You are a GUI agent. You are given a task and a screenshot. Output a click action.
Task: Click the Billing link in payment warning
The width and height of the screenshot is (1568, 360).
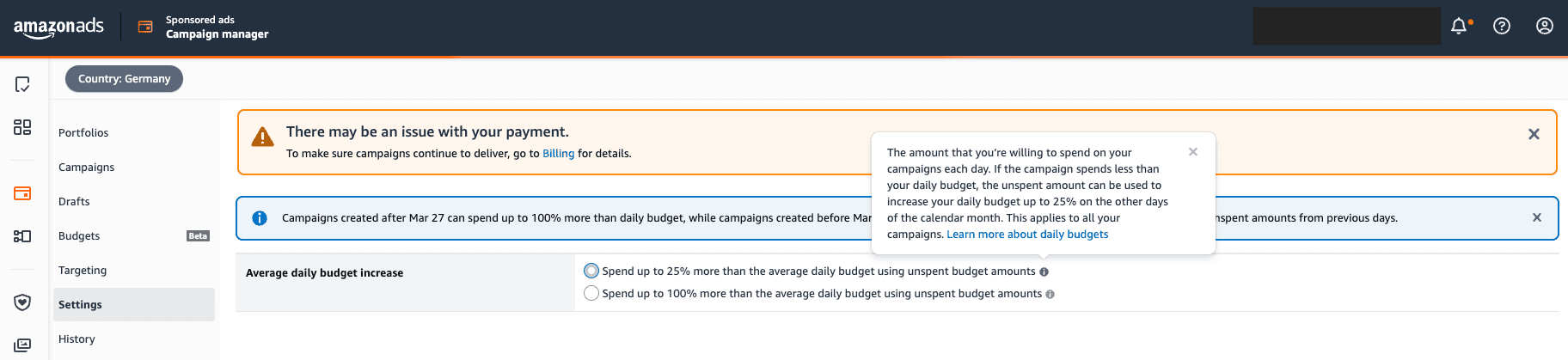point(558,154)
